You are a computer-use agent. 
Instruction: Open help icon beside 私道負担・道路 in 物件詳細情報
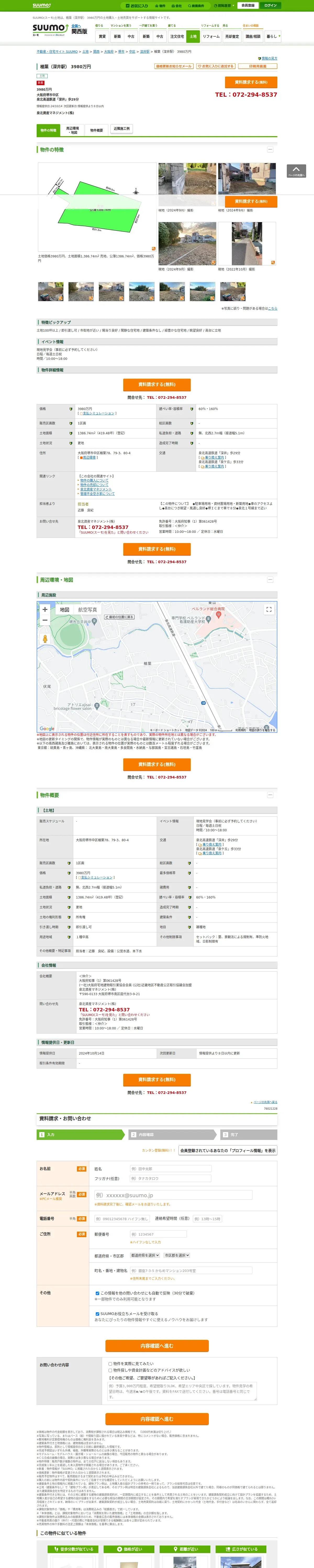click(x=192, y=433)
